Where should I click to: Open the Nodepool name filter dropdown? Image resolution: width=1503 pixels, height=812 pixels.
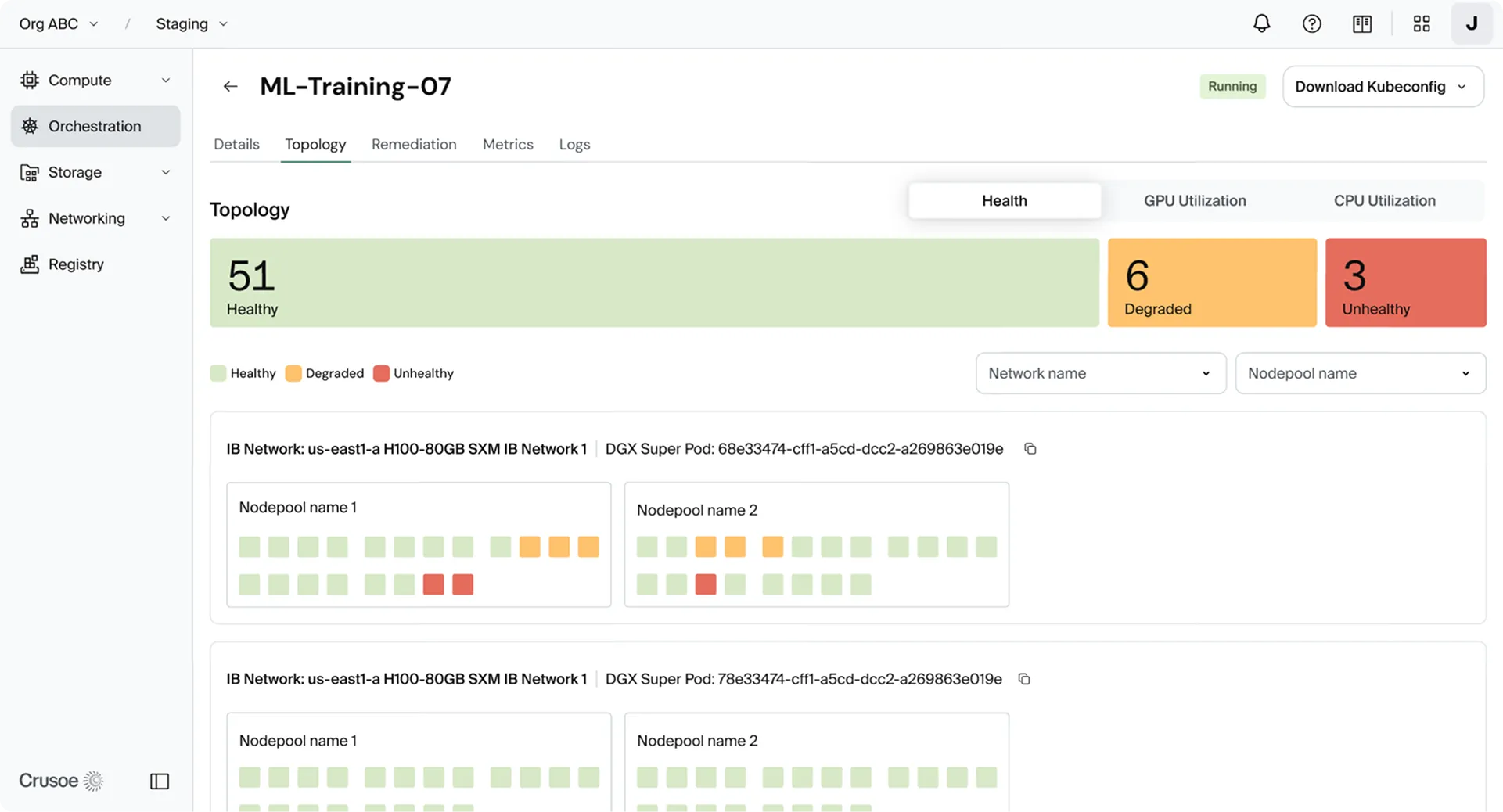tap(1360, 373)
